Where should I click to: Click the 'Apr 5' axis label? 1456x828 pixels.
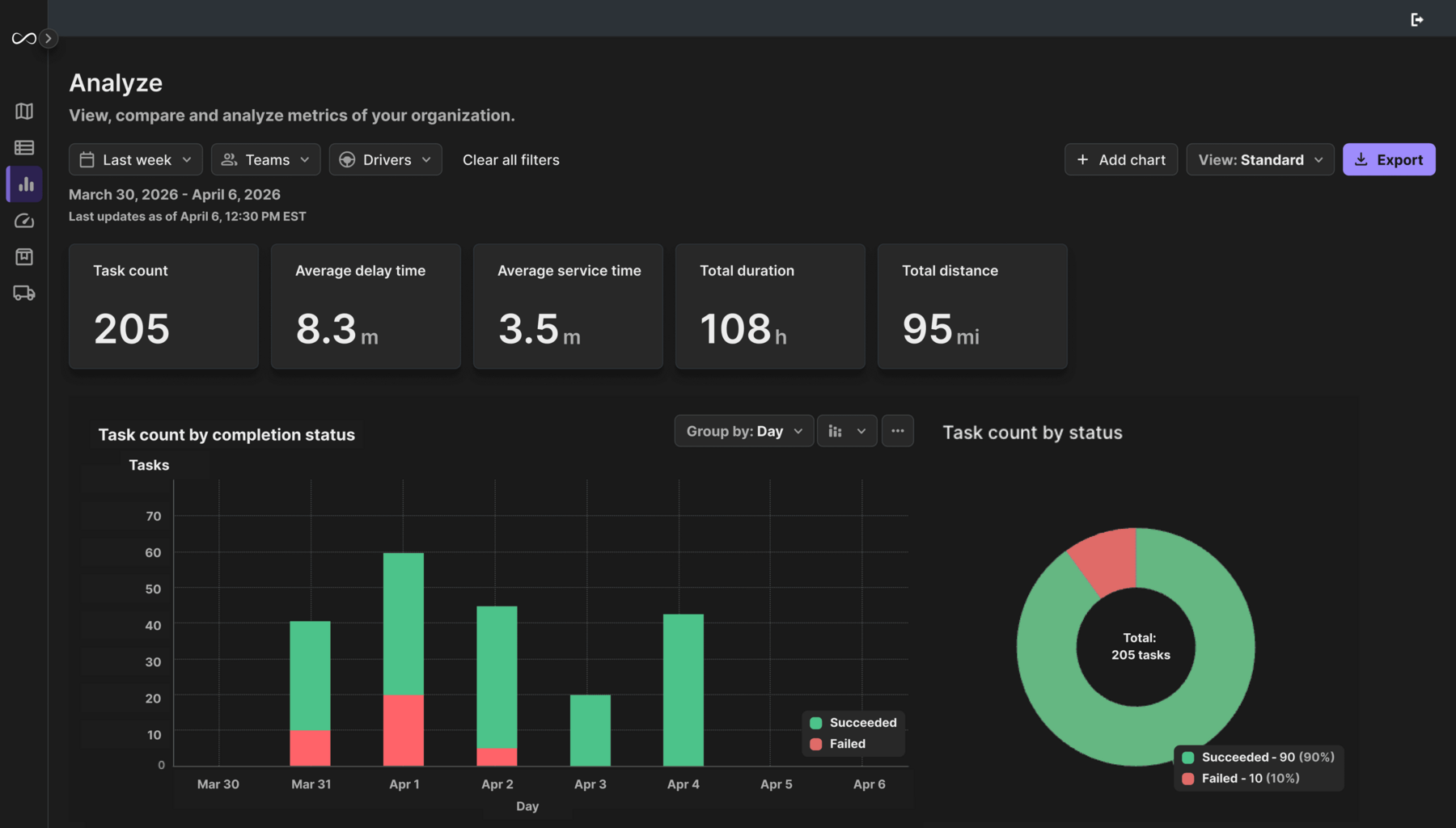[x=777, y=784]
